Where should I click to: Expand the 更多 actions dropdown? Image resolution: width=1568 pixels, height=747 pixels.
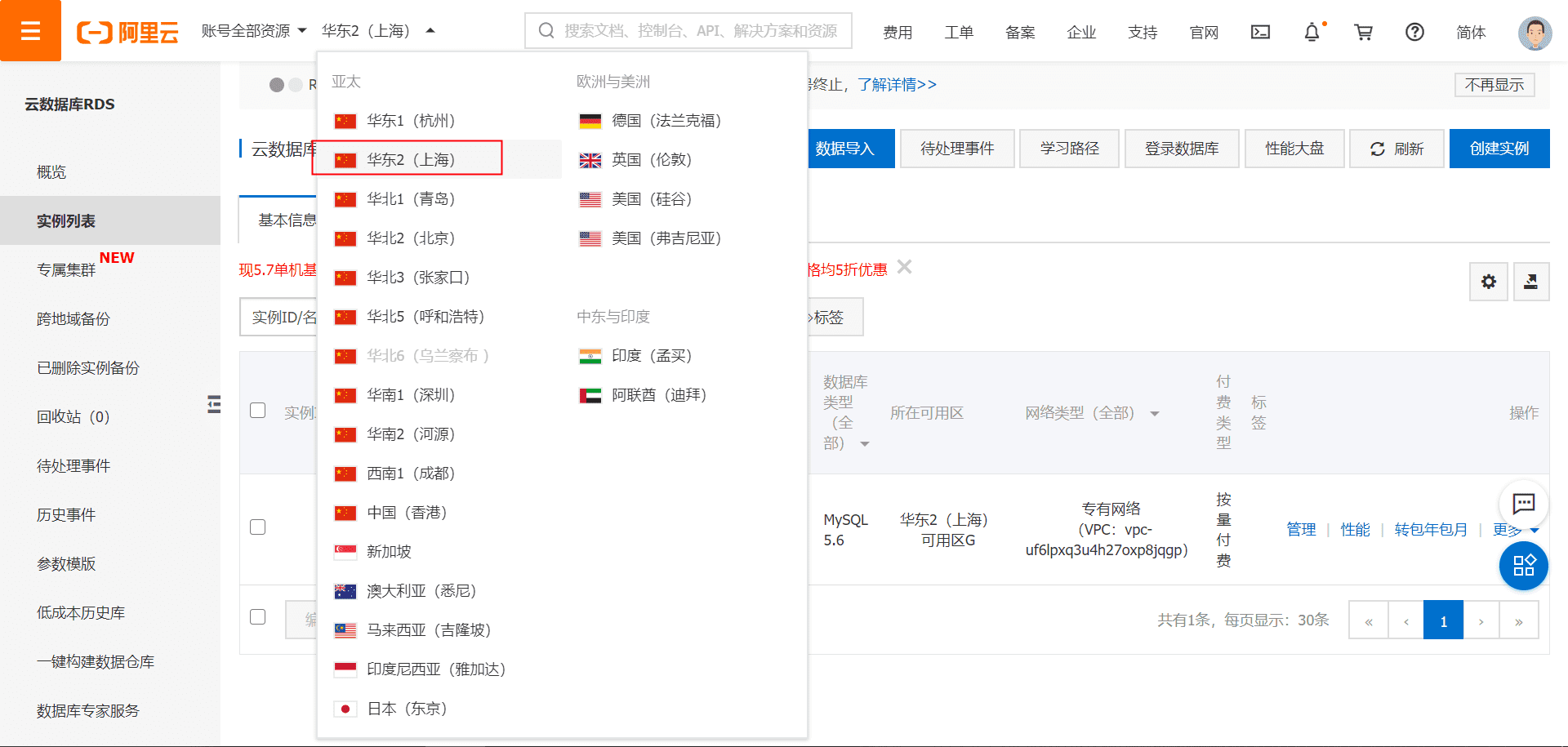[x=1516, y=530]
